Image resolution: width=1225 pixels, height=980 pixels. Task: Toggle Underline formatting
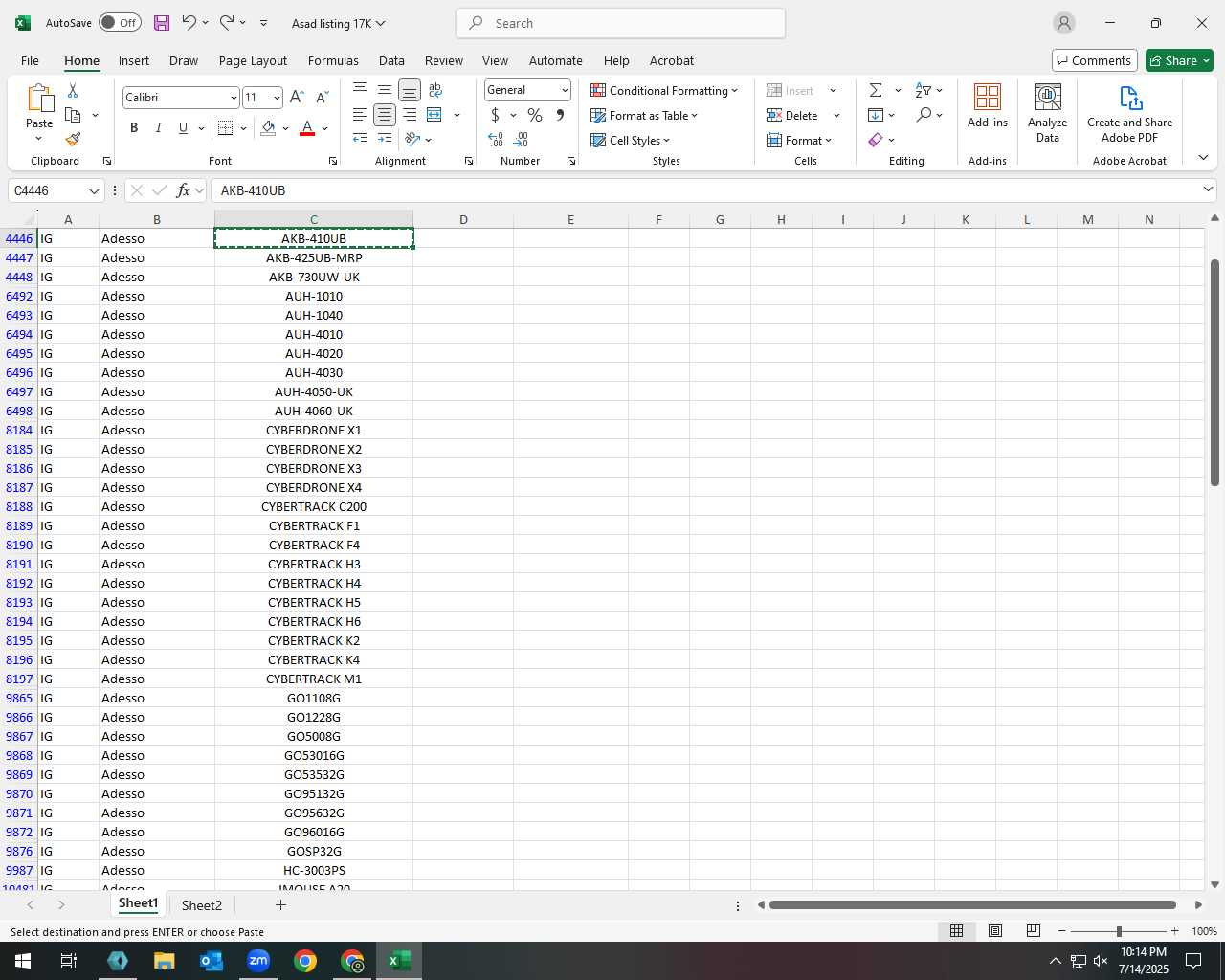pyautogui.click(x=183, y=128)
